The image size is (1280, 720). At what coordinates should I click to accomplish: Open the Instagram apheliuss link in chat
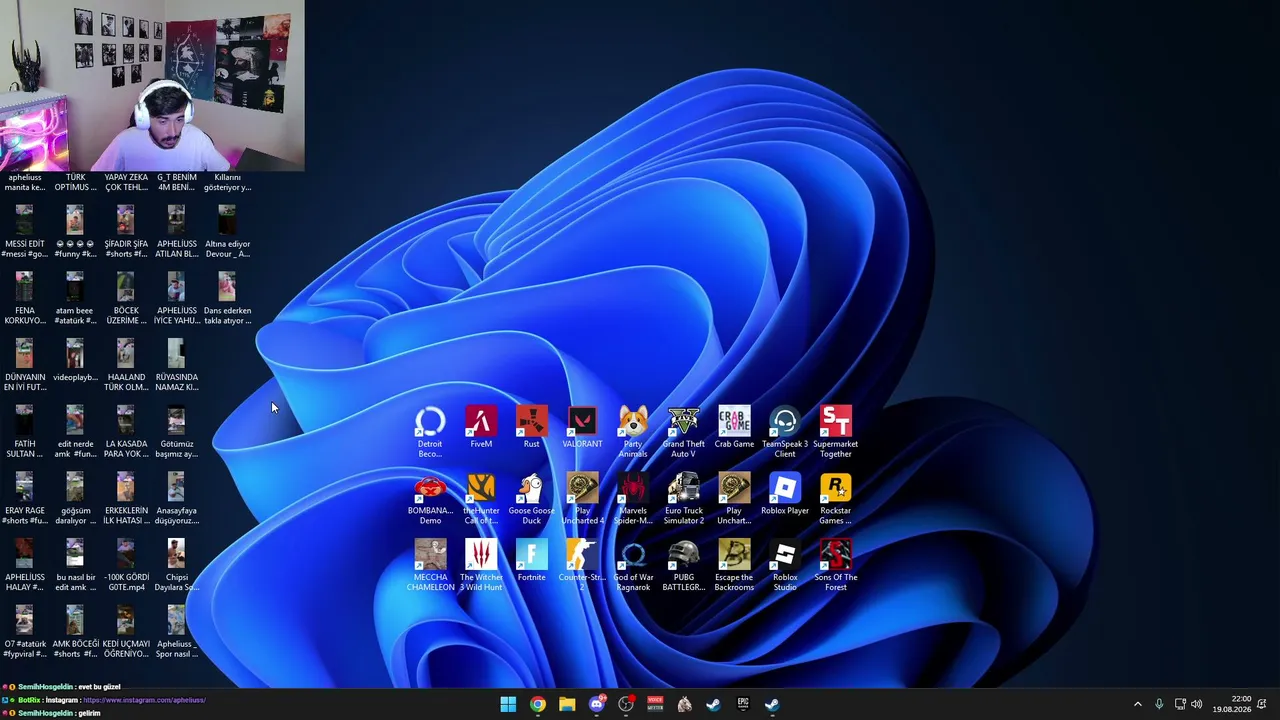[x=144, y=700]
